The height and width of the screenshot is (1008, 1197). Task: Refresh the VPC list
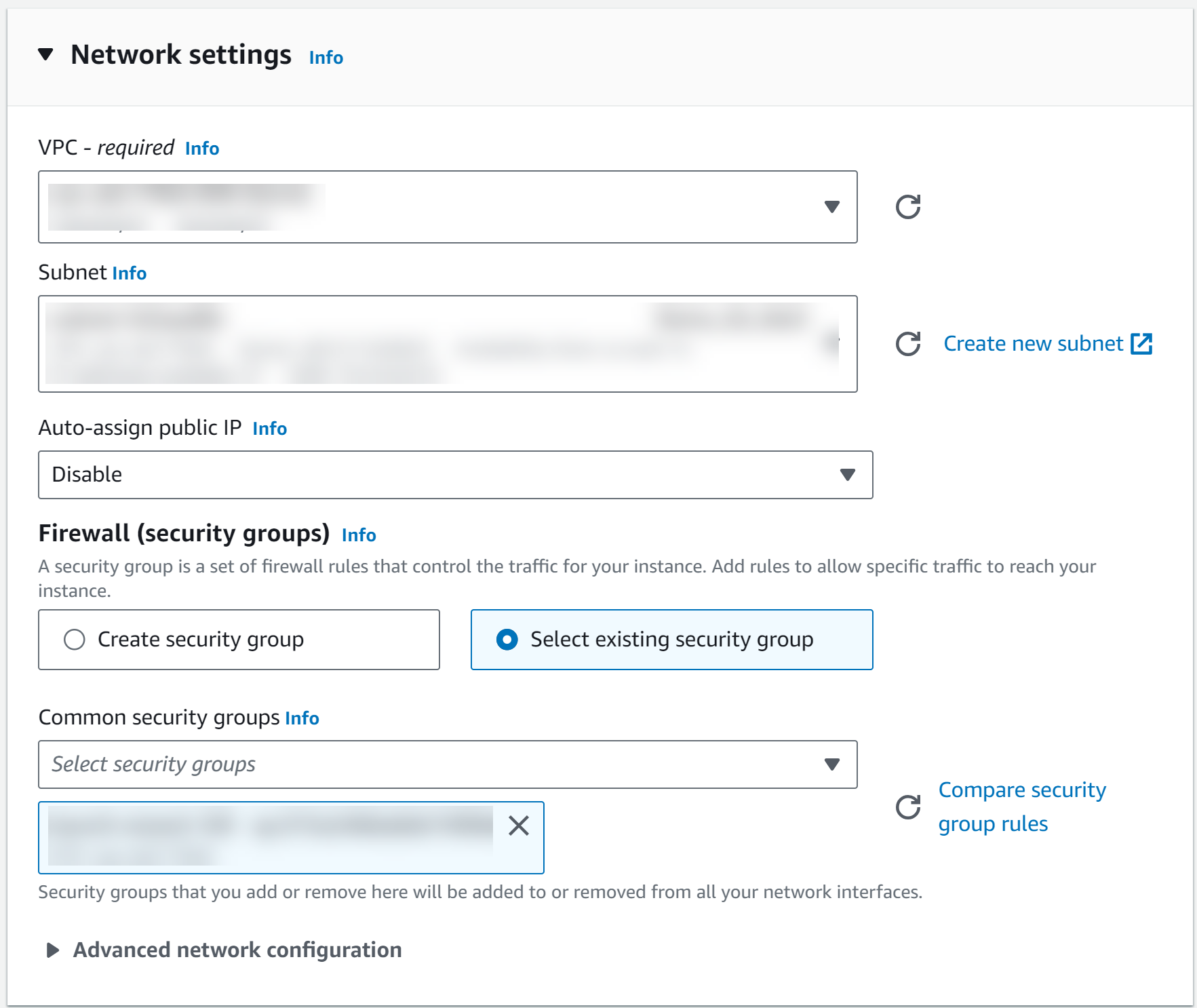909,206
